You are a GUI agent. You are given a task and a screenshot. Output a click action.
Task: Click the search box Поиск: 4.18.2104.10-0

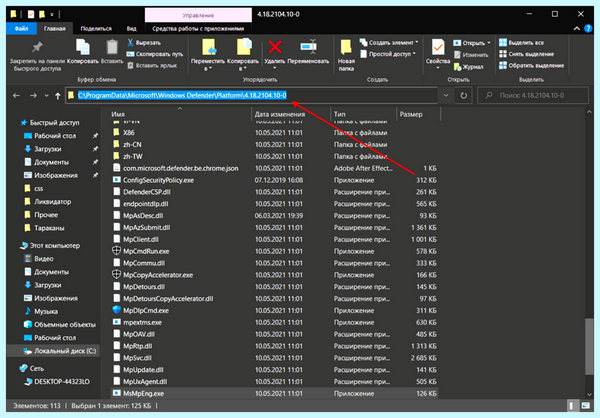pos(533,95)
